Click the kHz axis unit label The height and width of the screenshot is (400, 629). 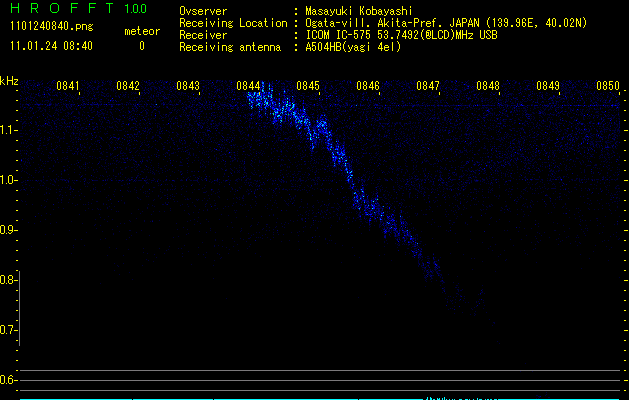click(9, 81)
